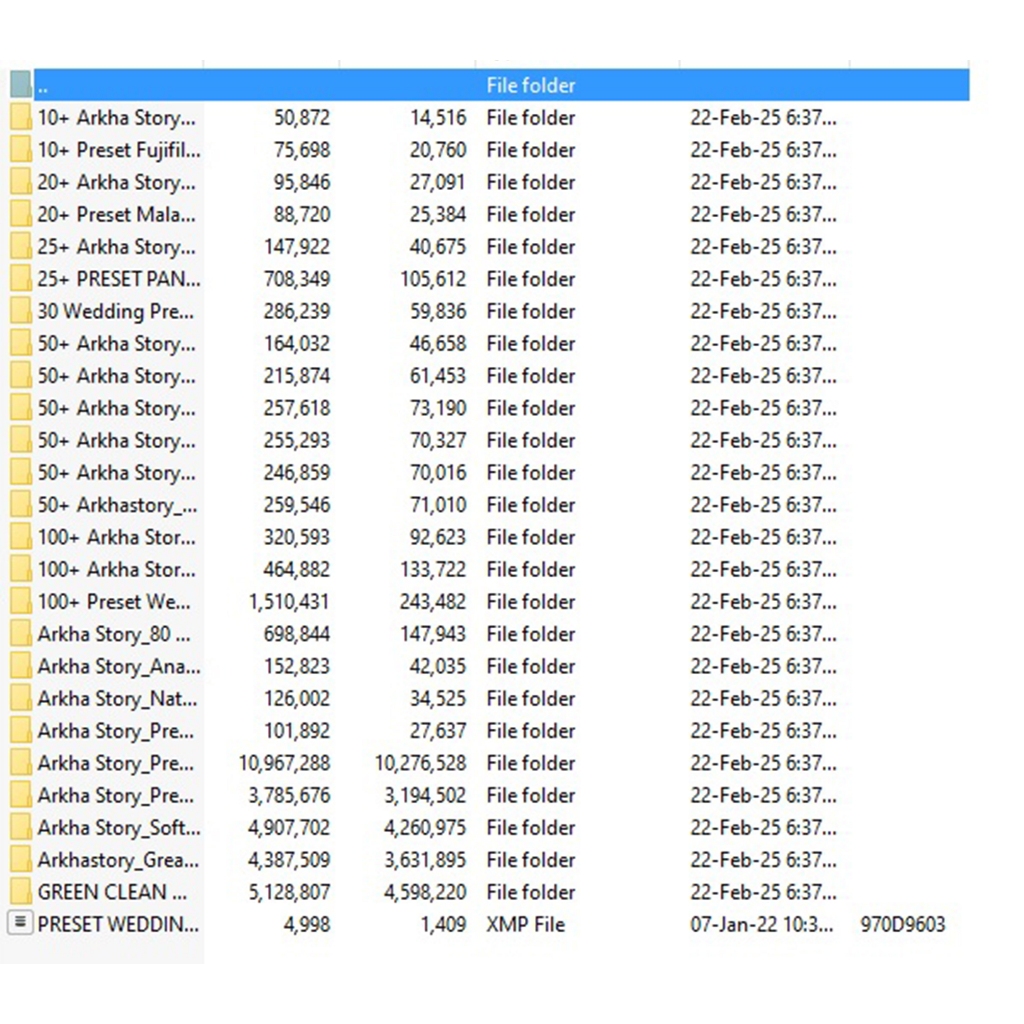Click folder icon beside 'GREEN CLEAN ...'

point(20,892)
